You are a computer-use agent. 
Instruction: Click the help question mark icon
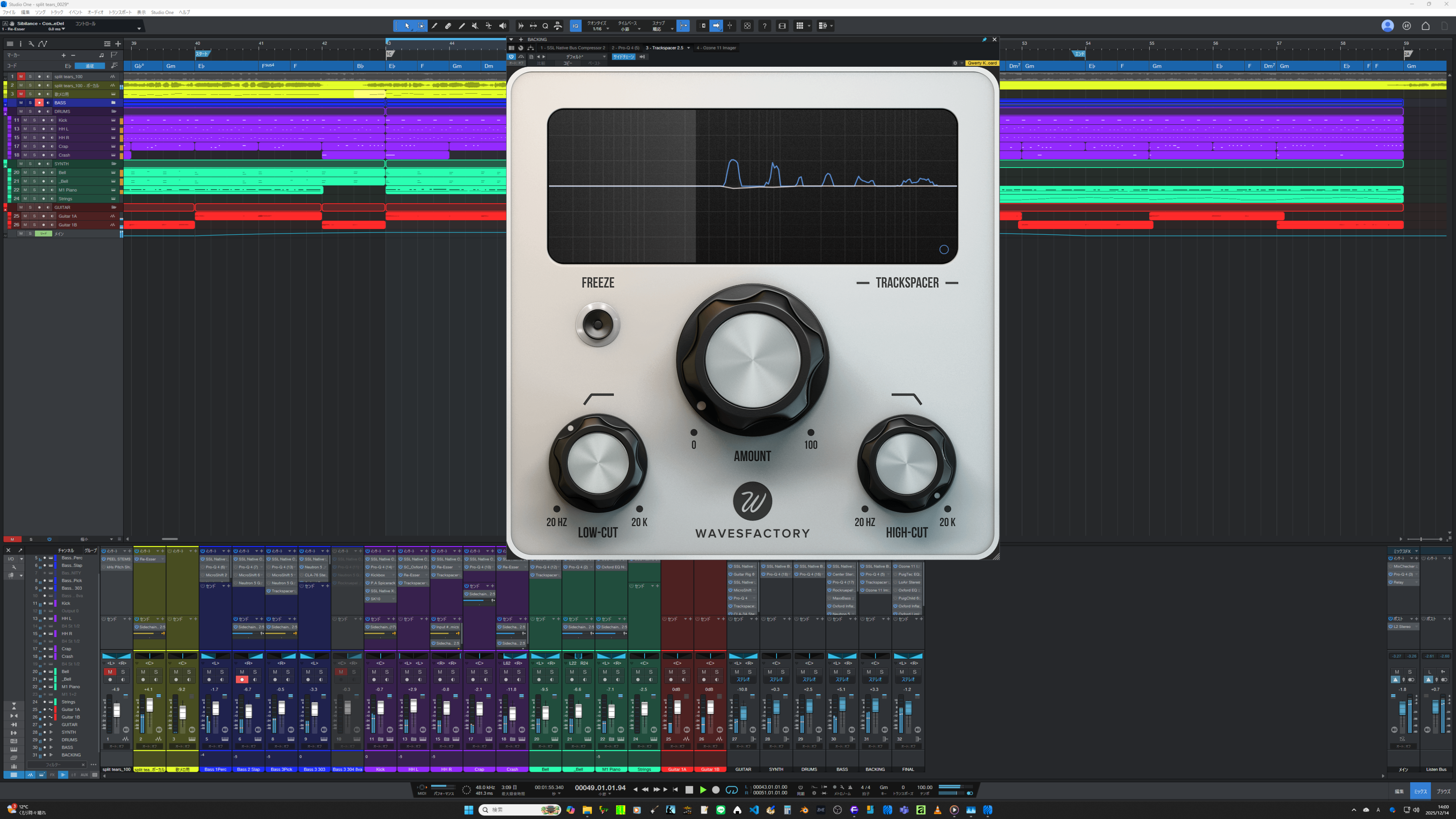click(764, 26)
